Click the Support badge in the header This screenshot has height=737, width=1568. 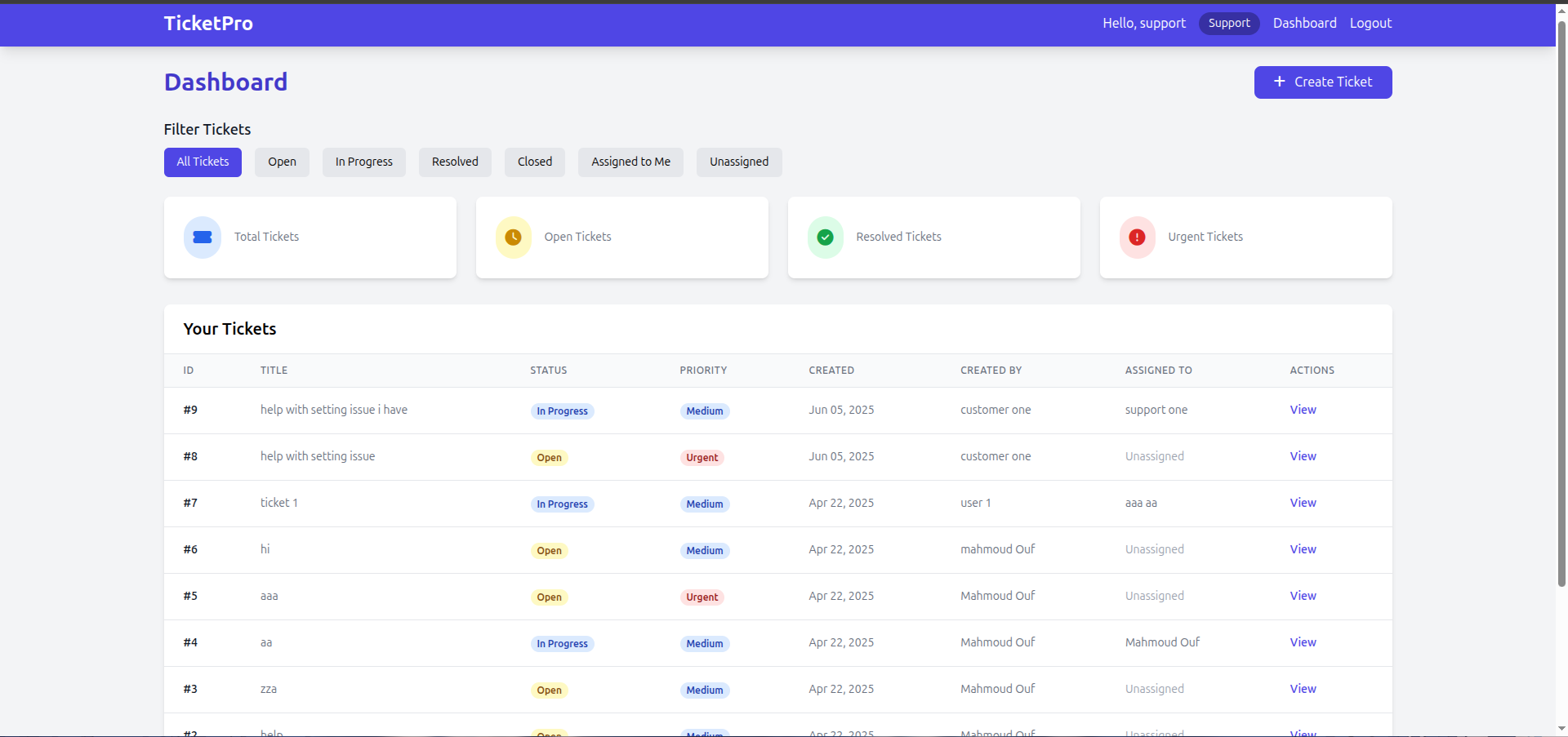tap(1229, 23)
